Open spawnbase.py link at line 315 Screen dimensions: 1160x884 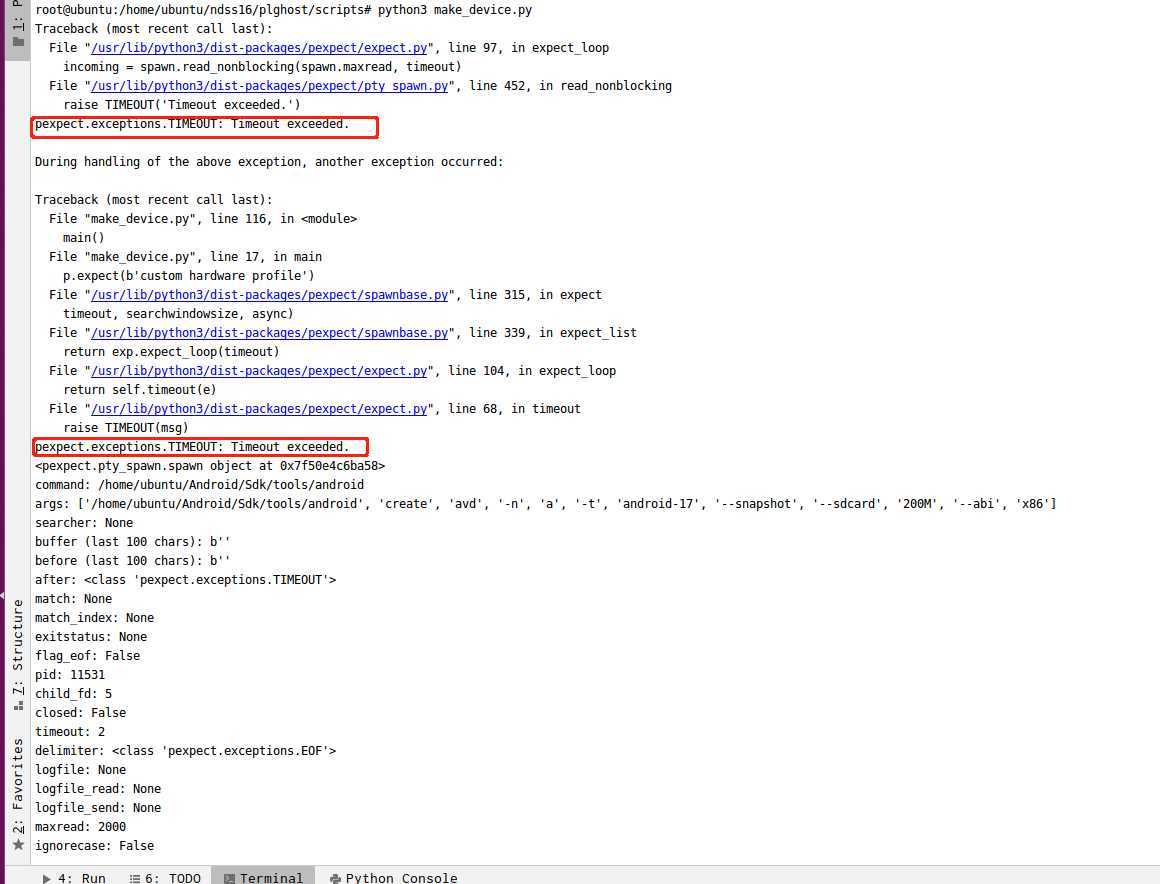click(269, 294)
